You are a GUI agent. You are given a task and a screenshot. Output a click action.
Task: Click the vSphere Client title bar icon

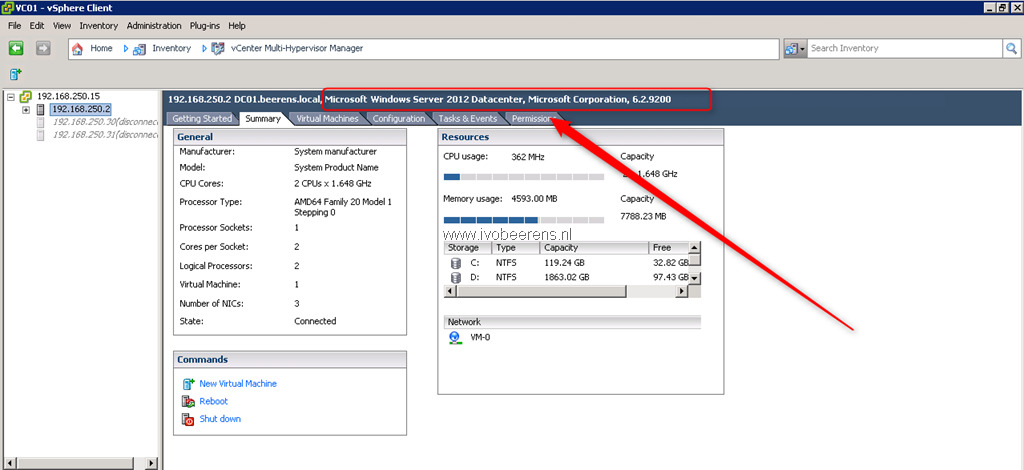pos(8,8)
